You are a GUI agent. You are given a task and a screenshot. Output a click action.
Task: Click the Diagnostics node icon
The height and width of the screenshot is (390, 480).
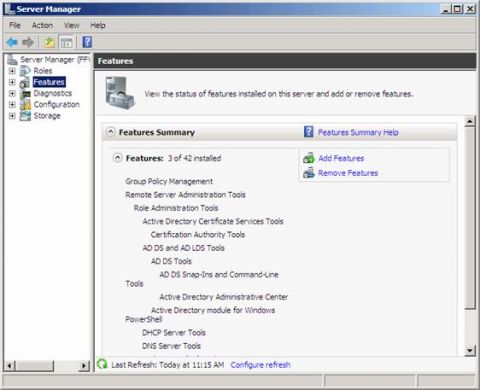tap(25, 94)
